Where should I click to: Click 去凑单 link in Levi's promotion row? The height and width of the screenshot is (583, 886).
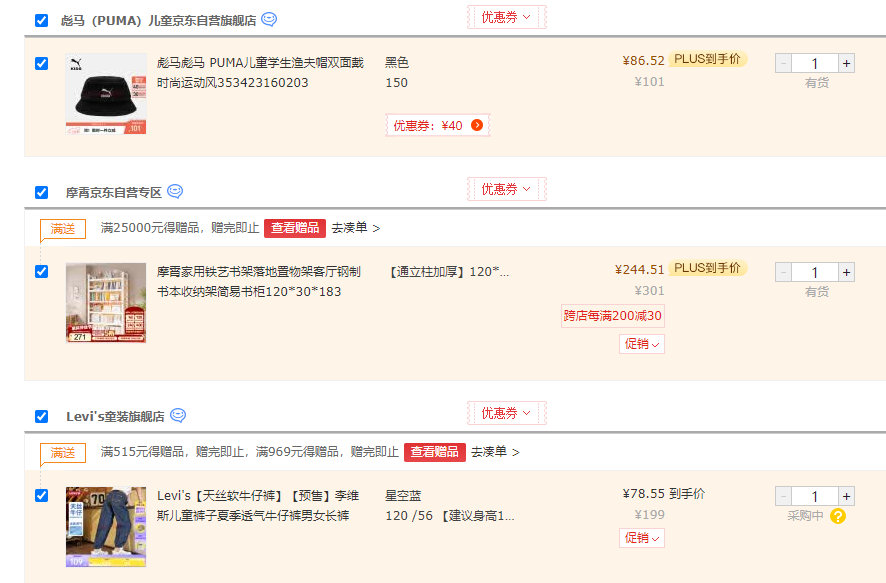tap(496, 452)
